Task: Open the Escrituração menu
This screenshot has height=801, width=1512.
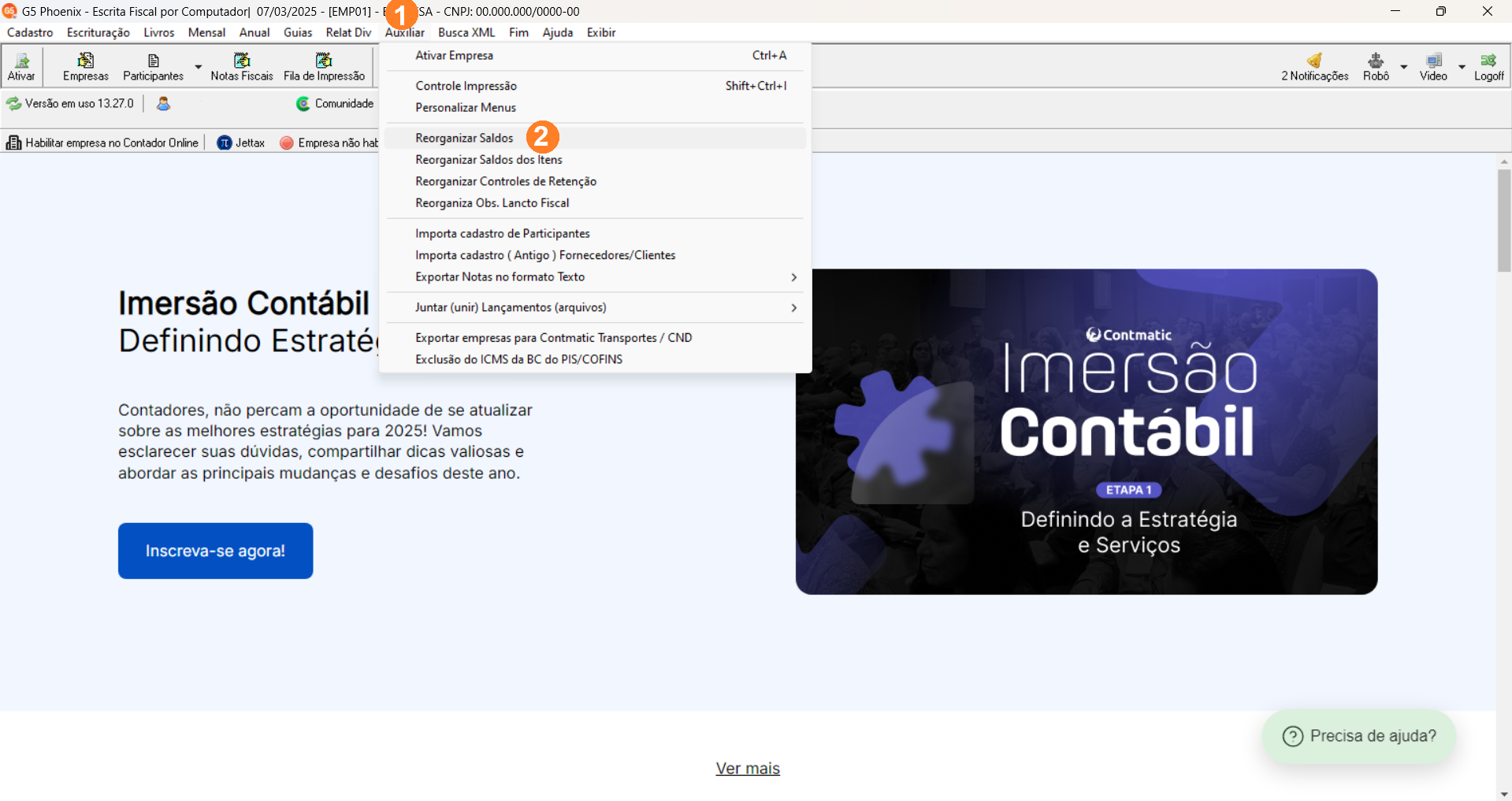Action: [98, 32]
